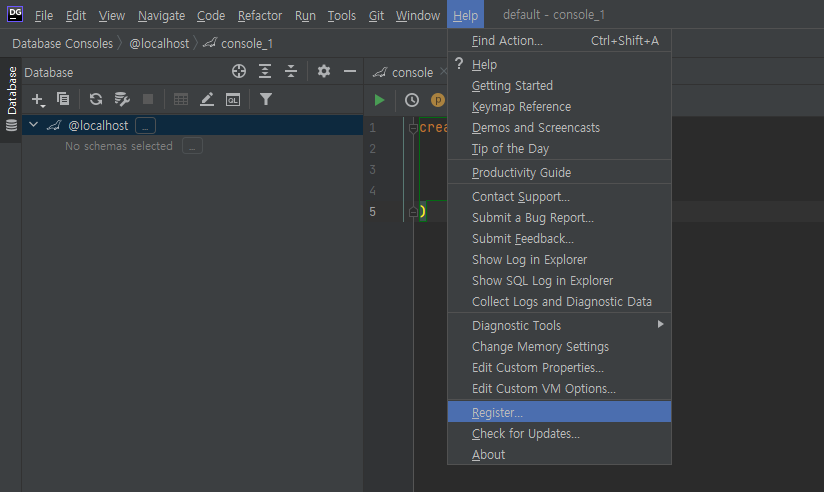Click the ellipsis beside No schemas selected
The image size is (824, 492).
tap(192, 146)
